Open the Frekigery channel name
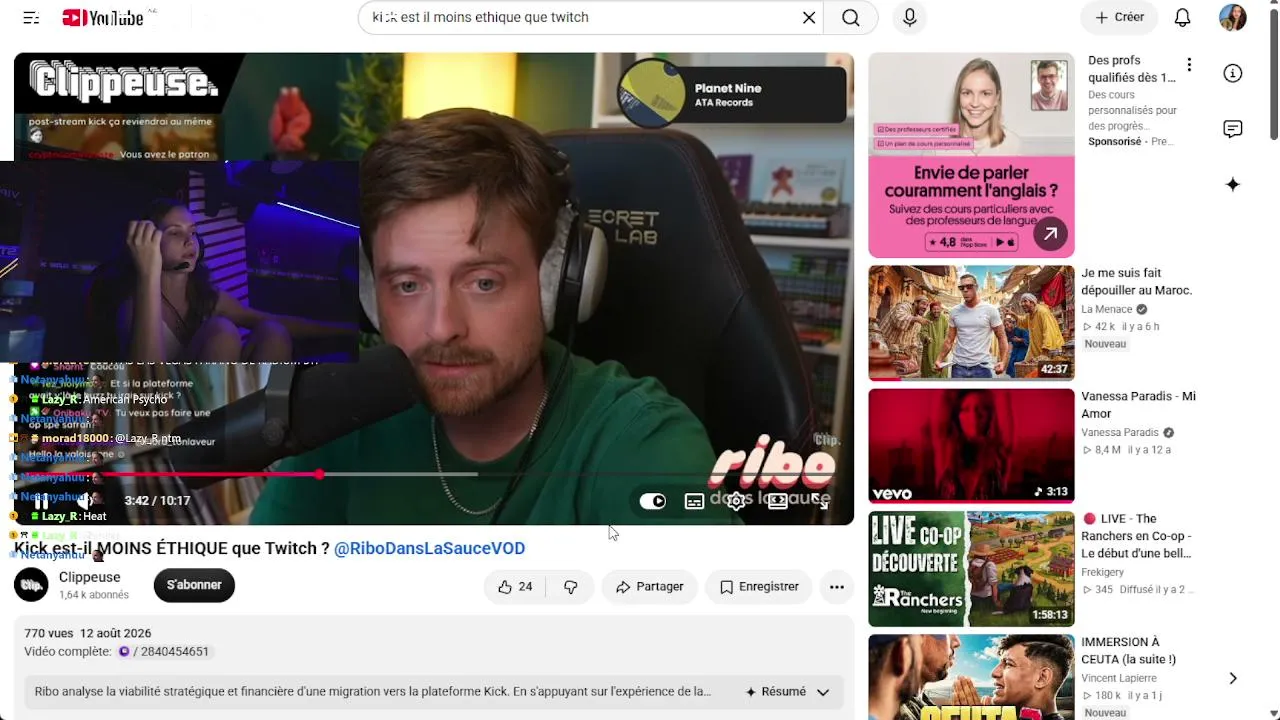The height and width of the screenshot is (720, 1280). pyautogui.click(x=1102, y=572)
